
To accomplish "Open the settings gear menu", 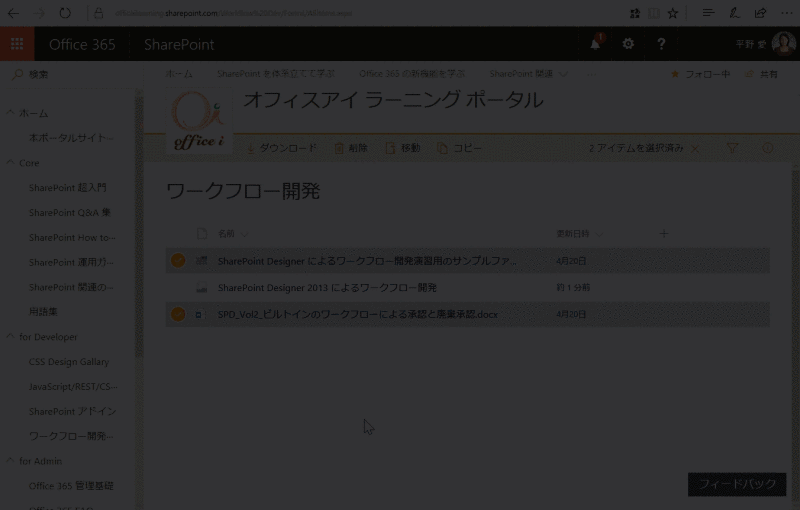I will tap(628, 44).
